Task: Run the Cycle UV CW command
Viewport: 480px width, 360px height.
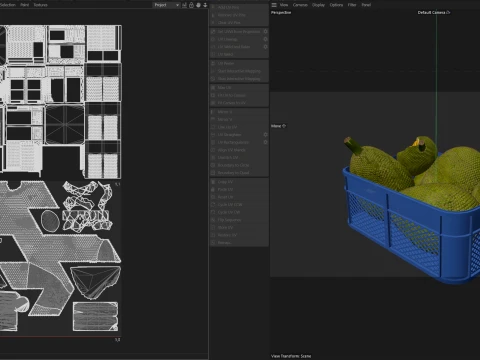Action: 239,212
